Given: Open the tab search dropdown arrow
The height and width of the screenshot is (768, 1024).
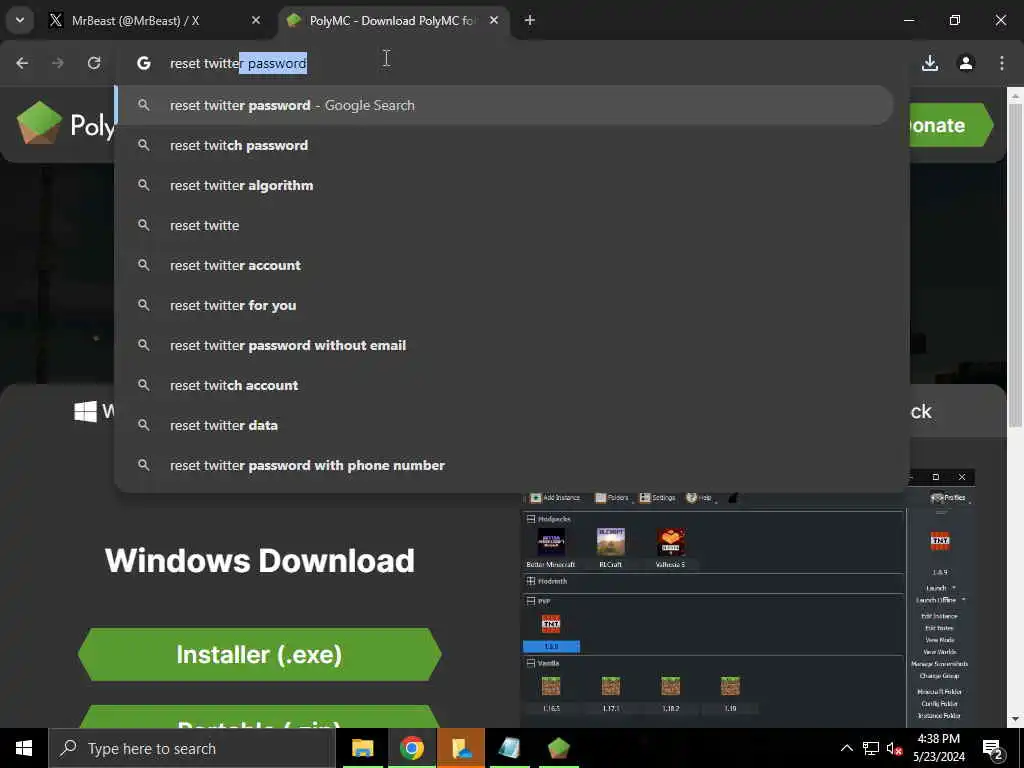Looking at the screenshot, I should 20,20.
